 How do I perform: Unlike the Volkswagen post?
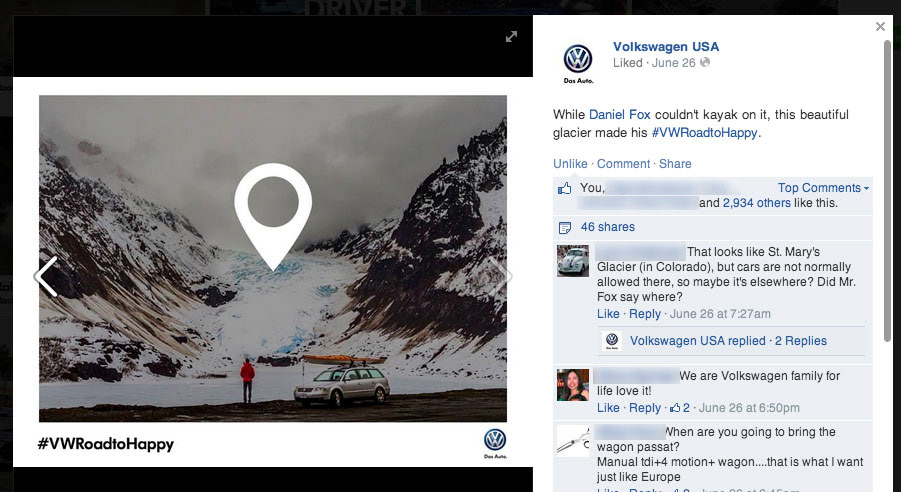[x=570, y=164]
